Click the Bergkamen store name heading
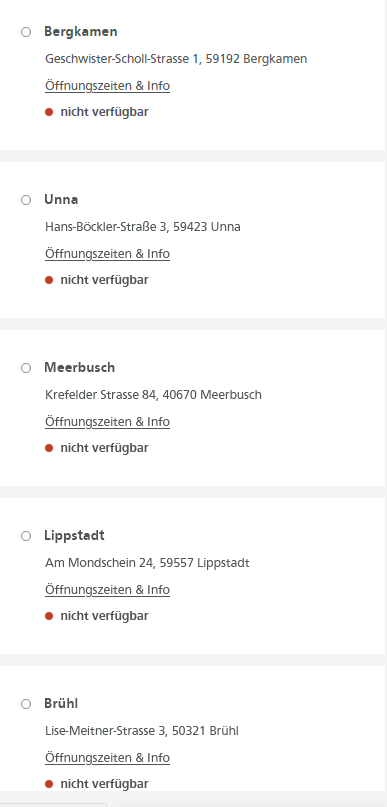The image size is (387, 807). point(81,32)
